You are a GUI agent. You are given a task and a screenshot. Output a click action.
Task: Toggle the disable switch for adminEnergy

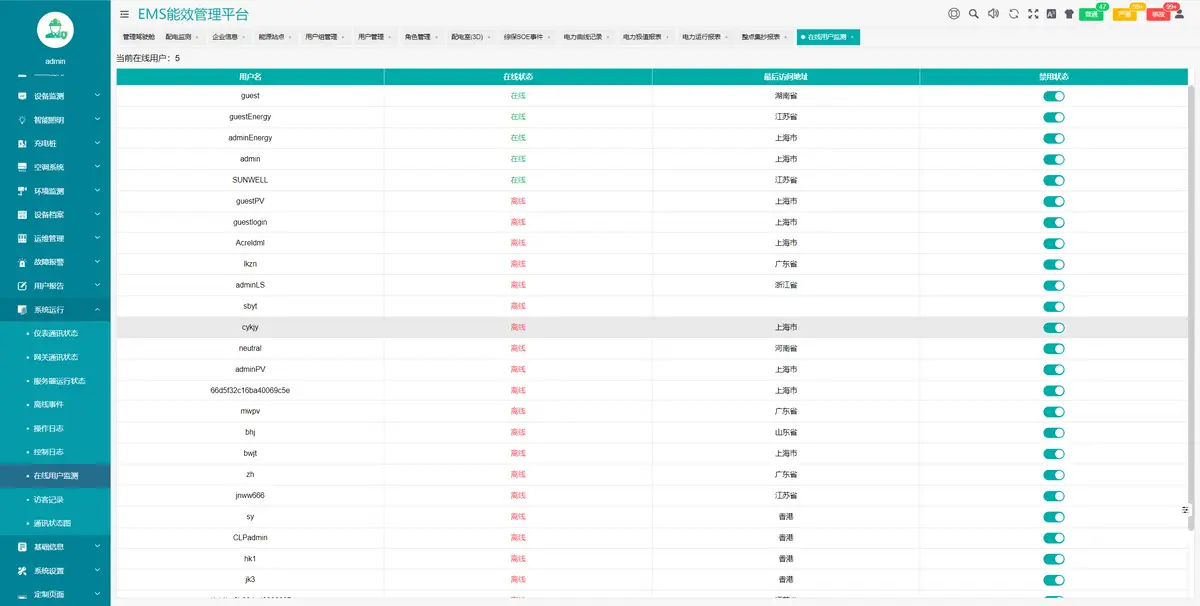click(x=1053, y=138)
